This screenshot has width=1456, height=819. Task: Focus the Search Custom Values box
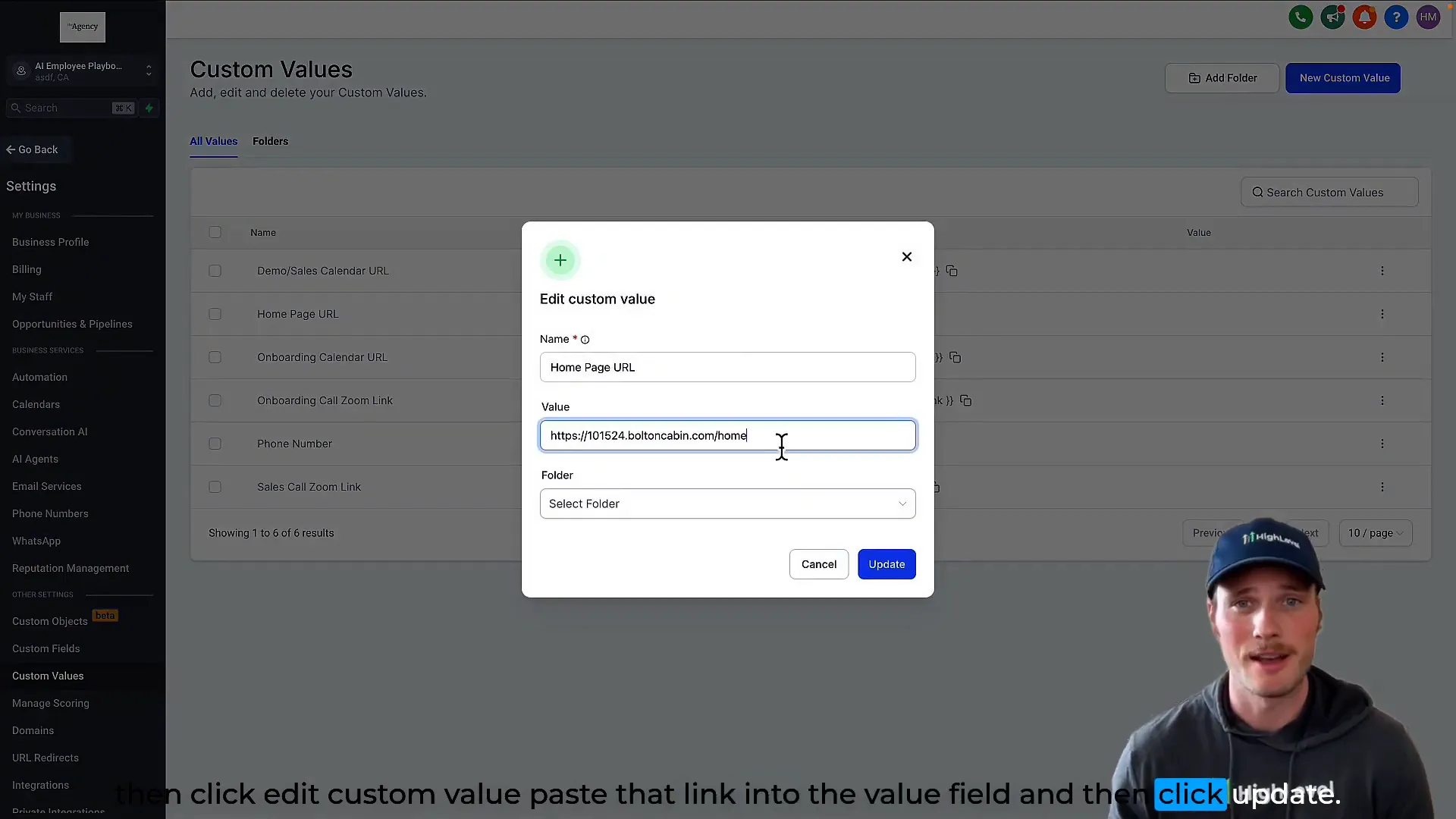point(1329,193)
